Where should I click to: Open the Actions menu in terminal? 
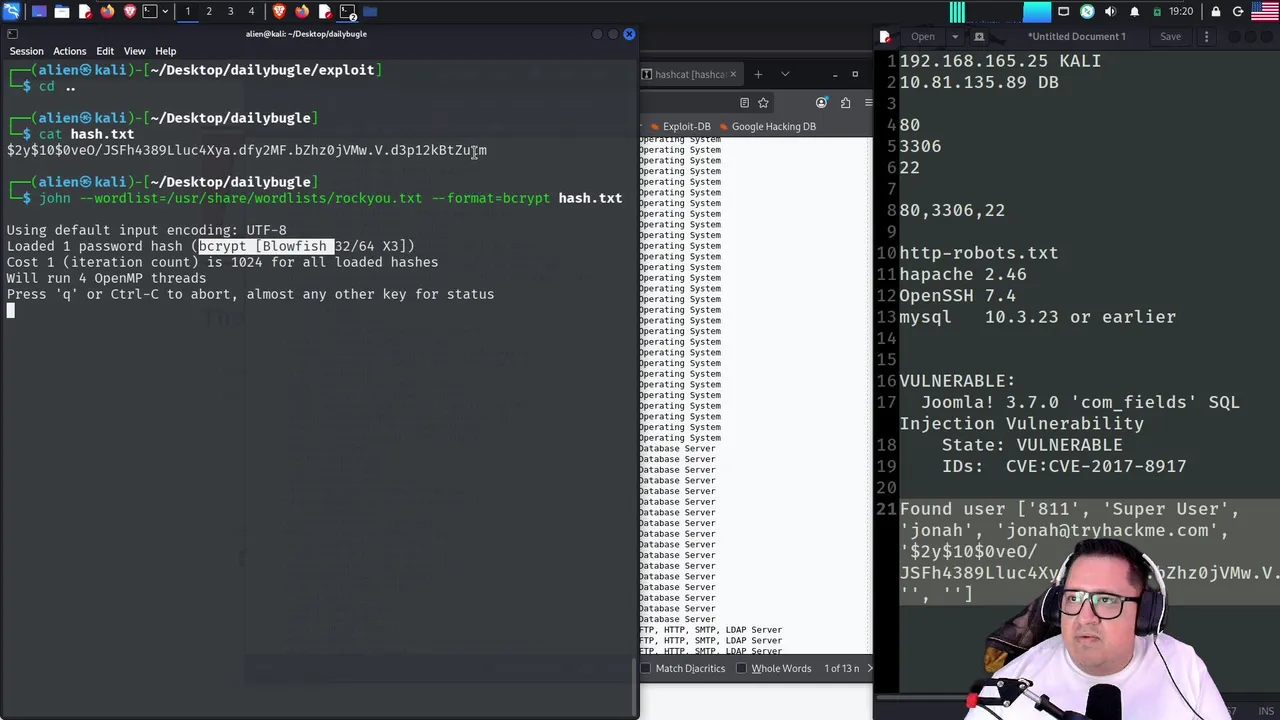[x=70, y=51]
